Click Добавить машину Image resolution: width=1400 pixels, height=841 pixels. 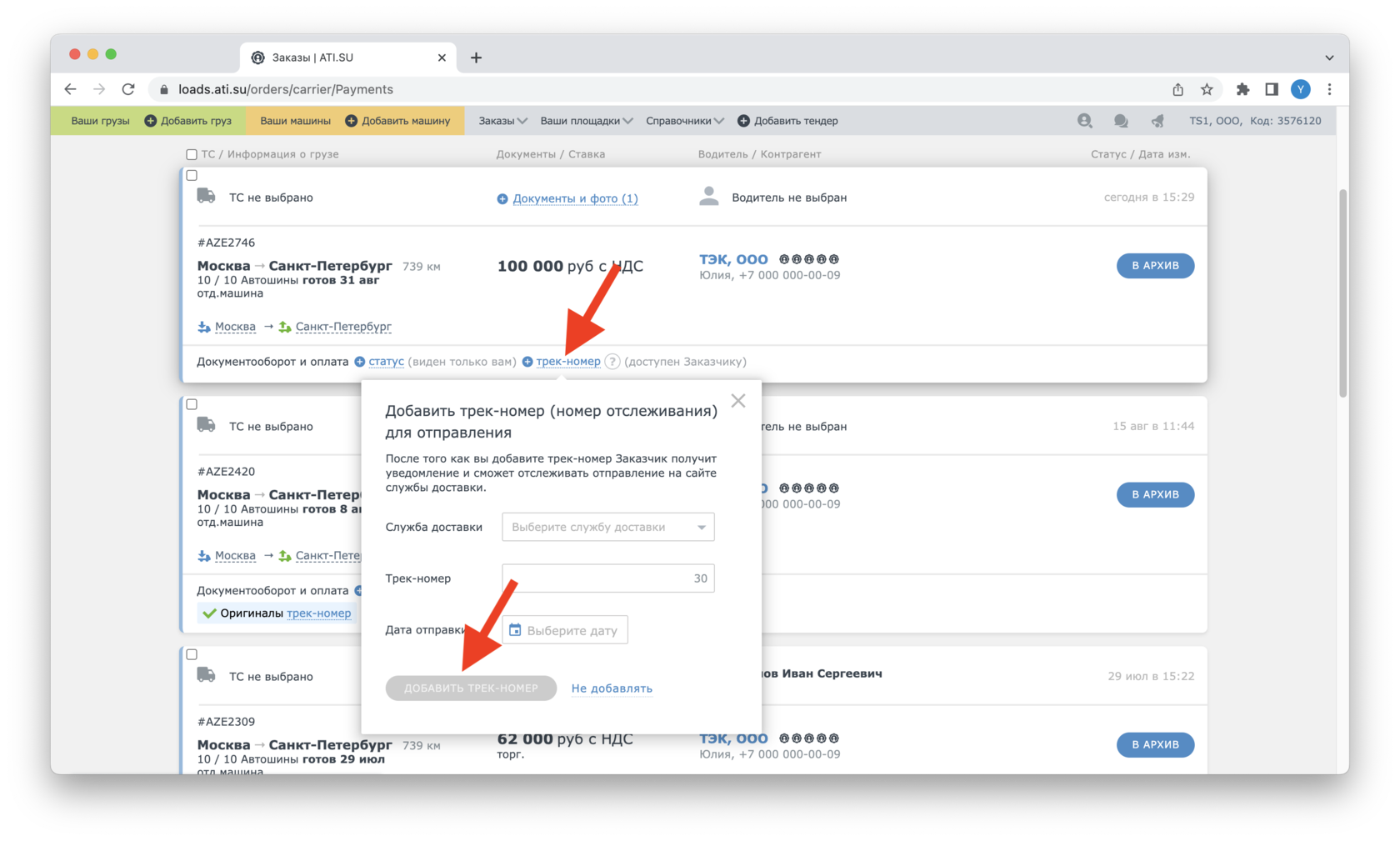tap(398, 121)
